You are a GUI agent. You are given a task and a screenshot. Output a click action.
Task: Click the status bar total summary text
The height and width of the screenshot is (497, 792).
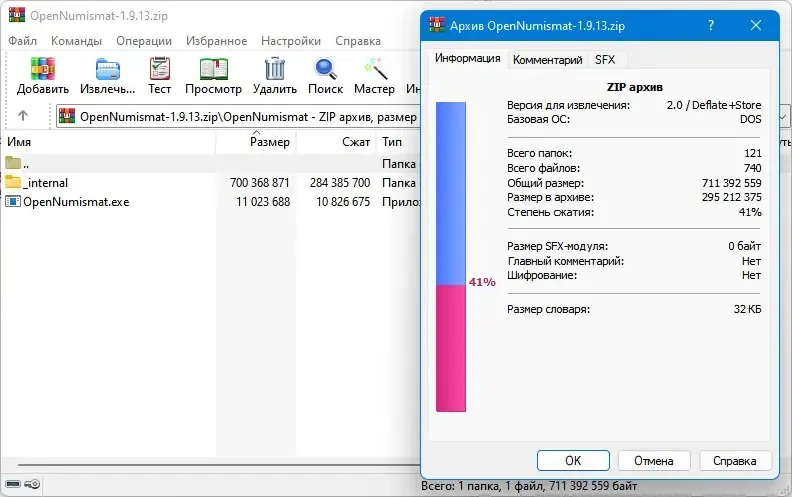(529, 486)
